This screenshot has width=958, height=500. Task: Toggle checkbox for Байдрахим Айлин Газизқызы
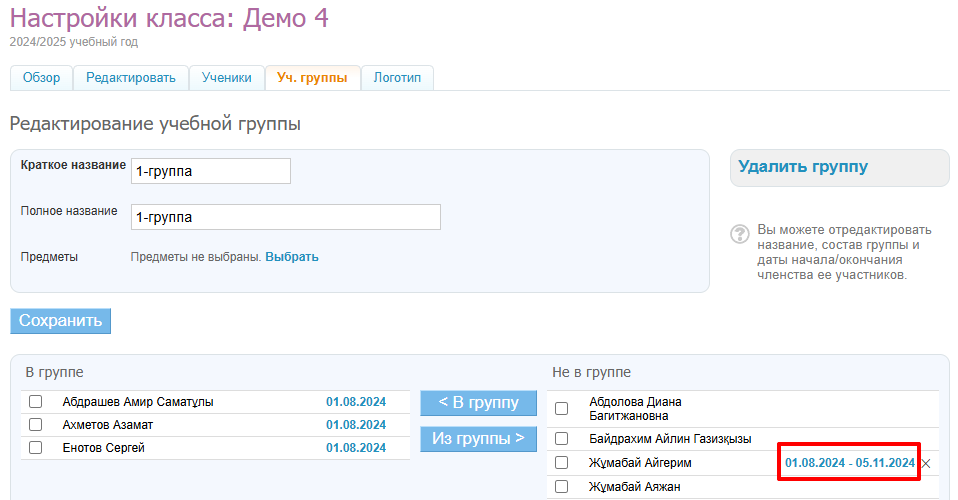coord(561,439)
